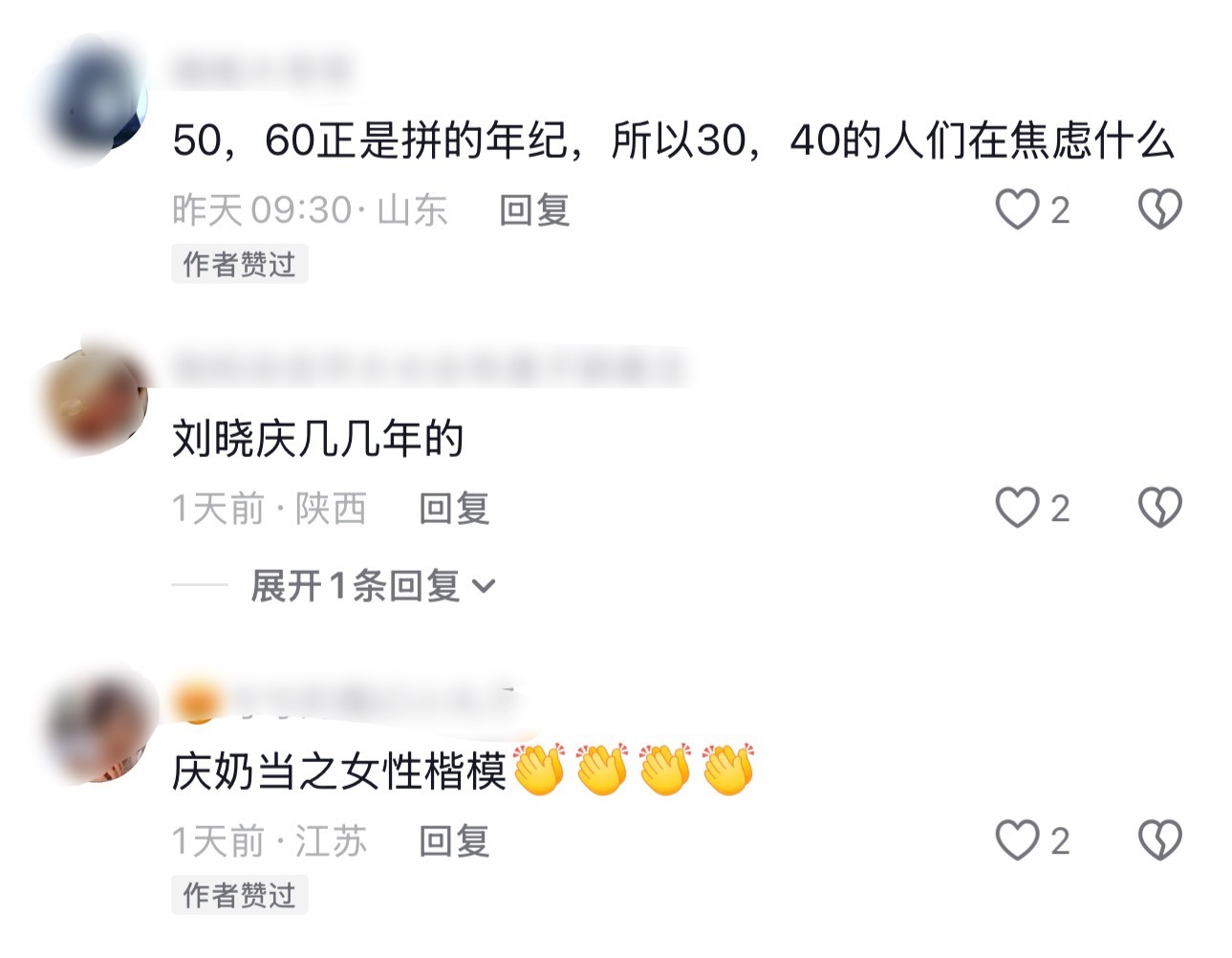The height and width of the screenshot is (958, 1232).
Task: Open the first commenter's avatar
Action: point(97,100)
